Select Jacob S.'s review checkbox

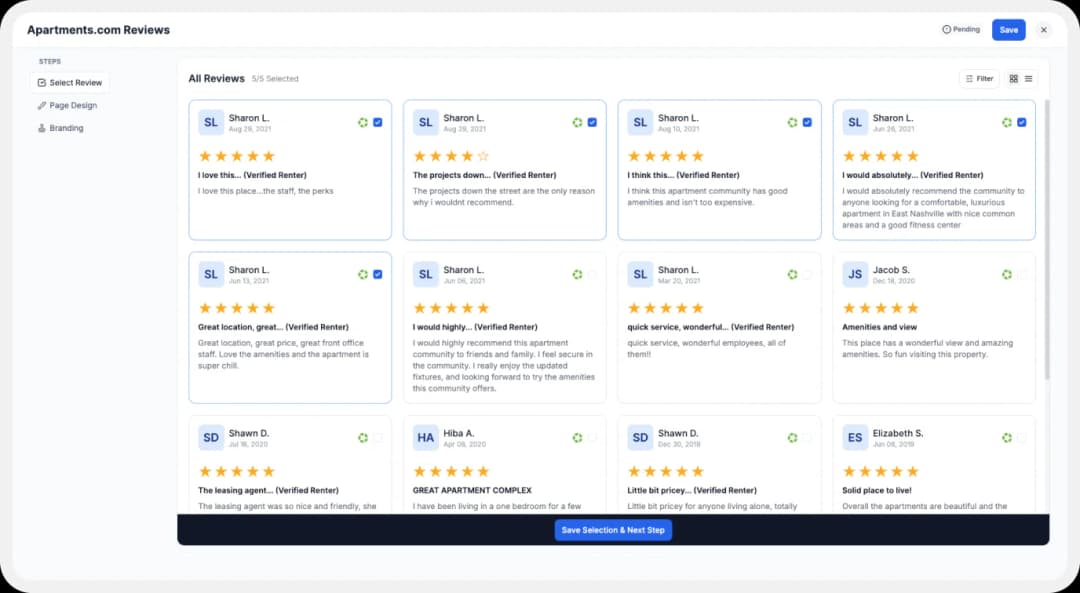1022,273
